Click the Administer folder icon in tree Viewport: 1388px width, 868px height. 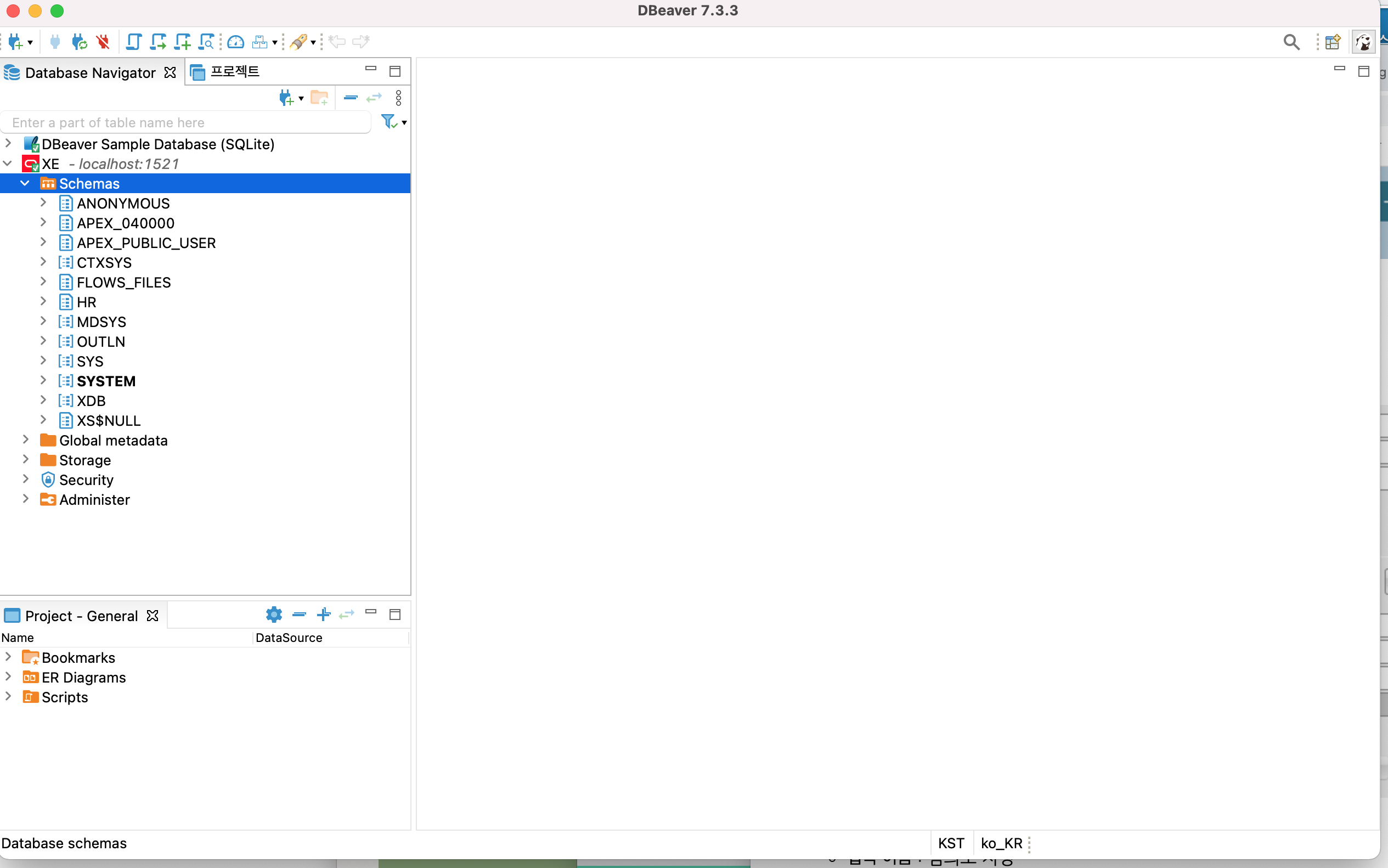click(x=48, y=499)
